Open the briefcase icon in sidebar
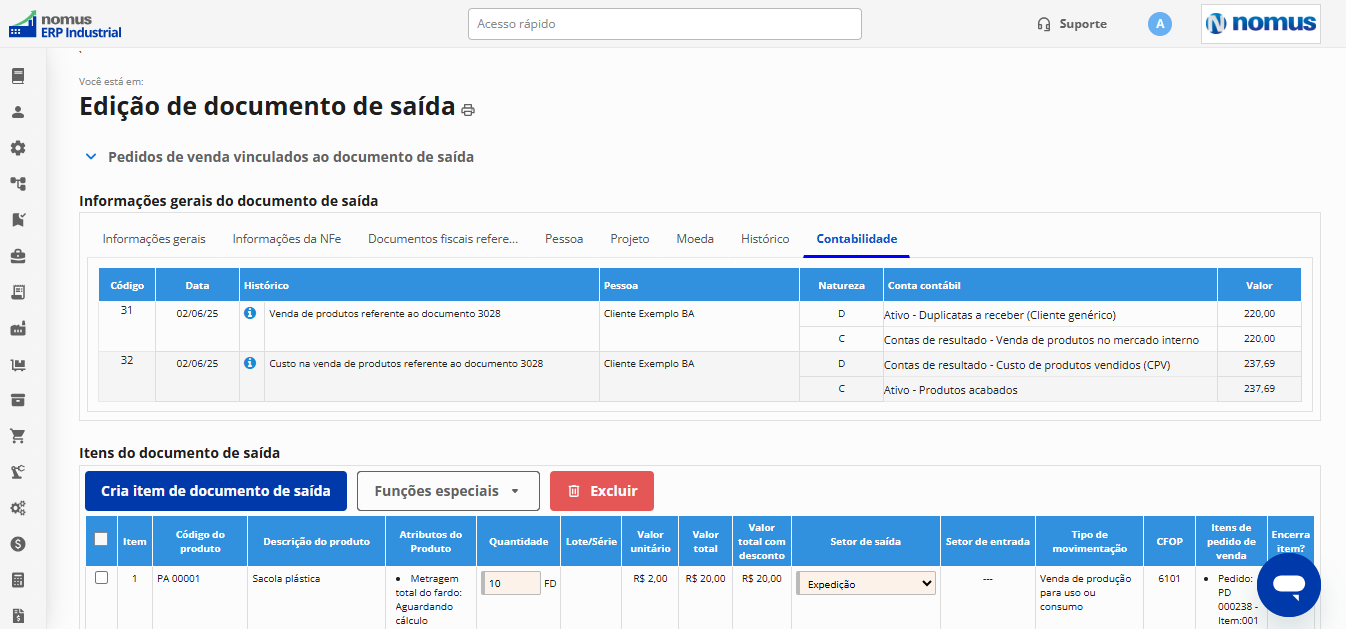 pyautogui.click(x=18, y=256)
